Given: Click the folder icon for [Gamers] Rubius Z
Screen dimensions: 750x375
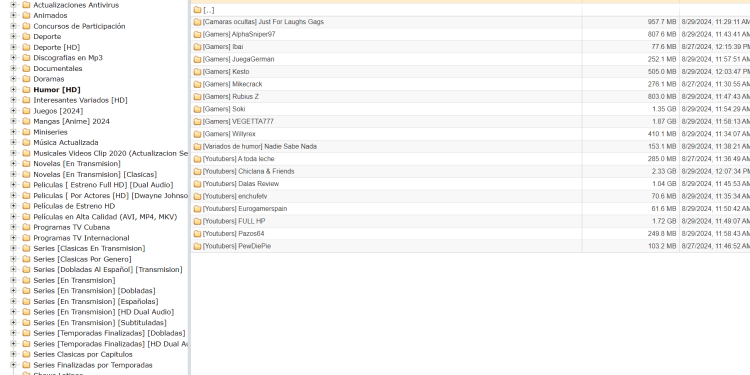Looking at the screenshot, I should (x=197, y=97).
